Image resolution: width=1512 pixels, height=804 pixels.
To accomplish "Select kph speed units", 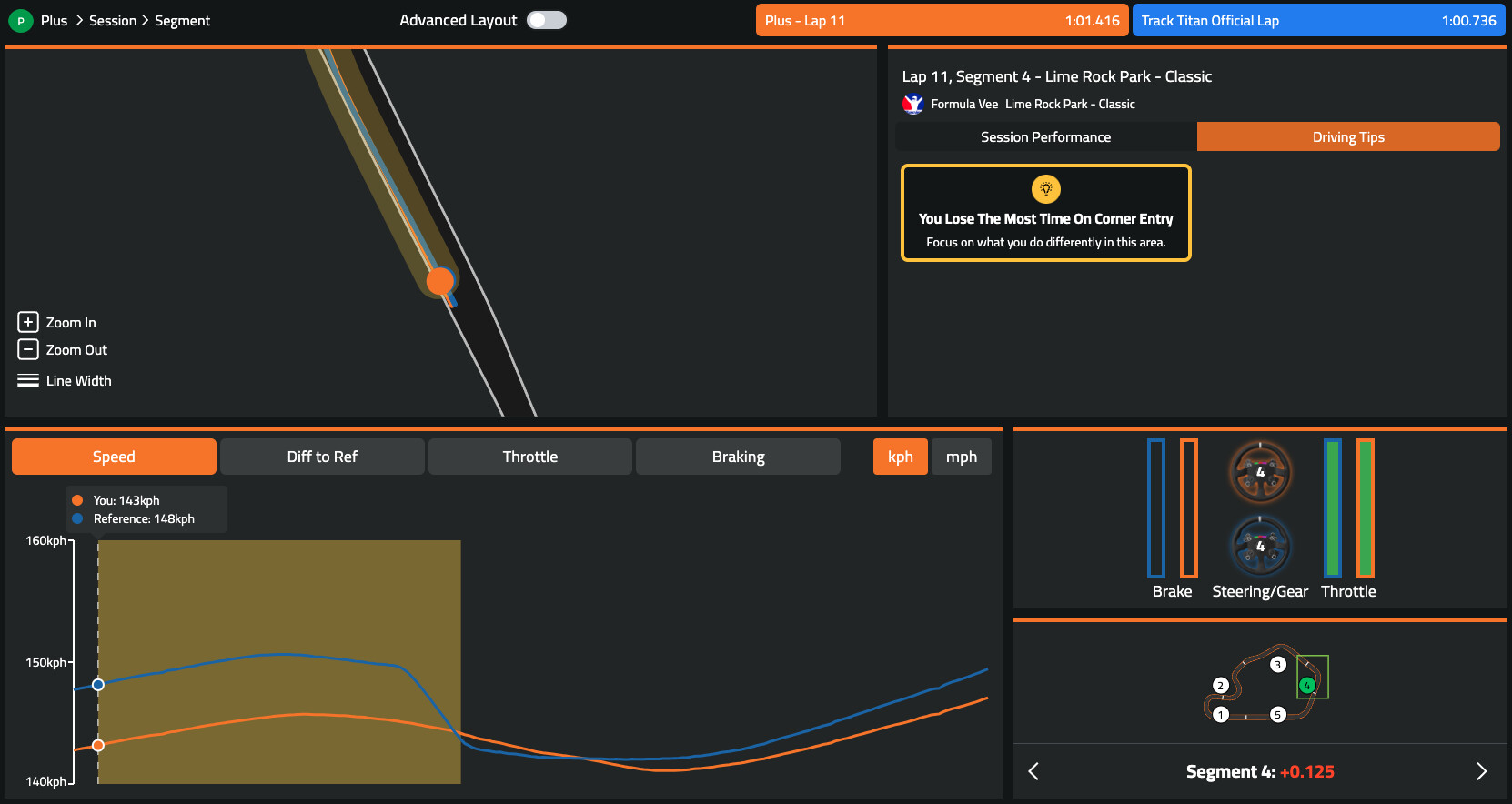I will pos(901,457).
